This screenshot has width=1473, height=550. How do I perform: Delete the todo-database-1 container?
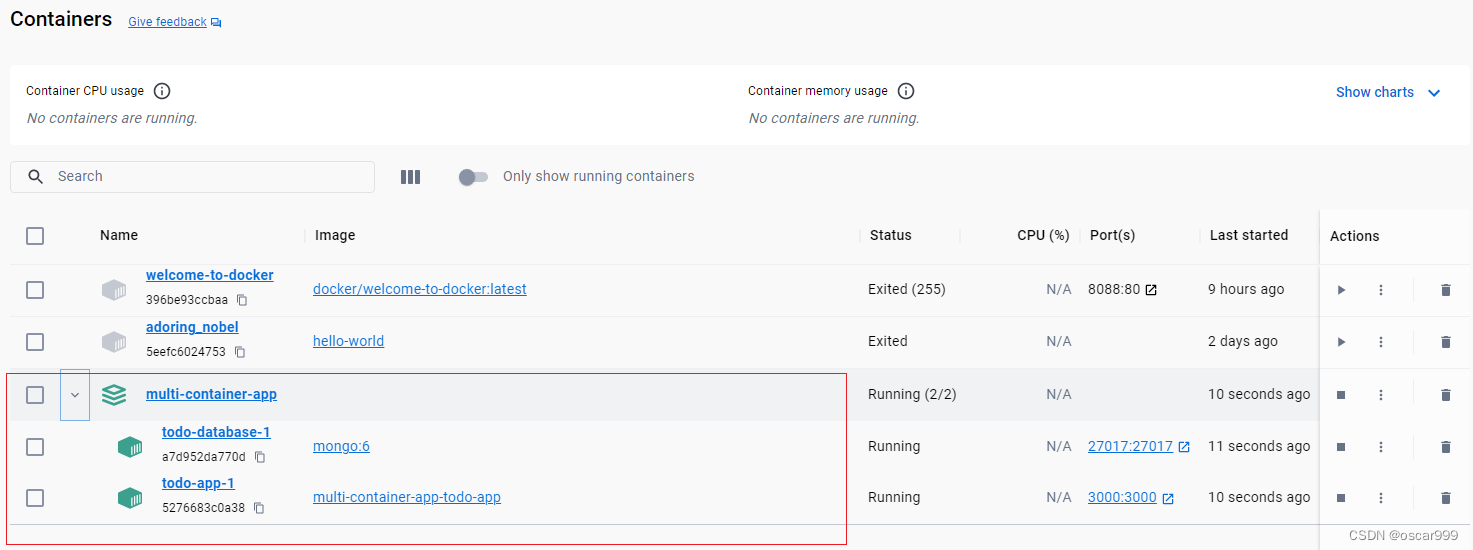pyautogui.click(x=1445, y=447)
